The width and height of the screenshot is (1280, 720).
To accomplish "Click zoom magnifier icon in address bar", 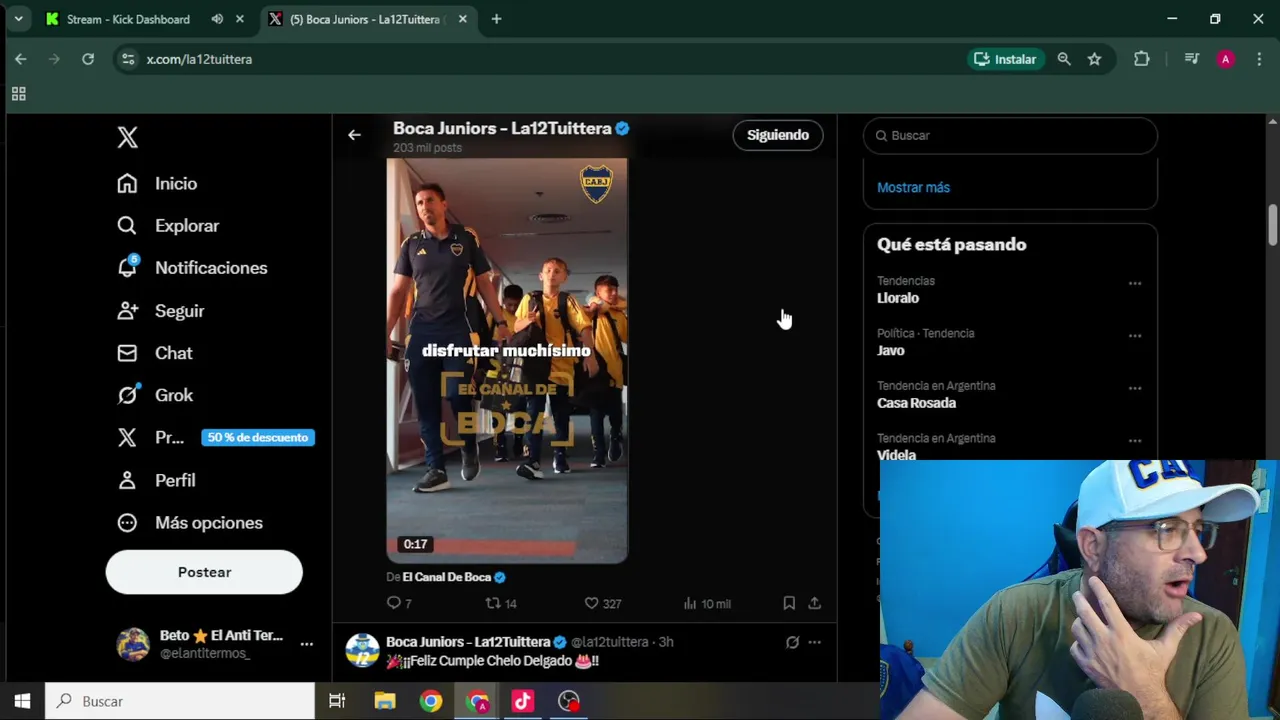I will 1064,59.
